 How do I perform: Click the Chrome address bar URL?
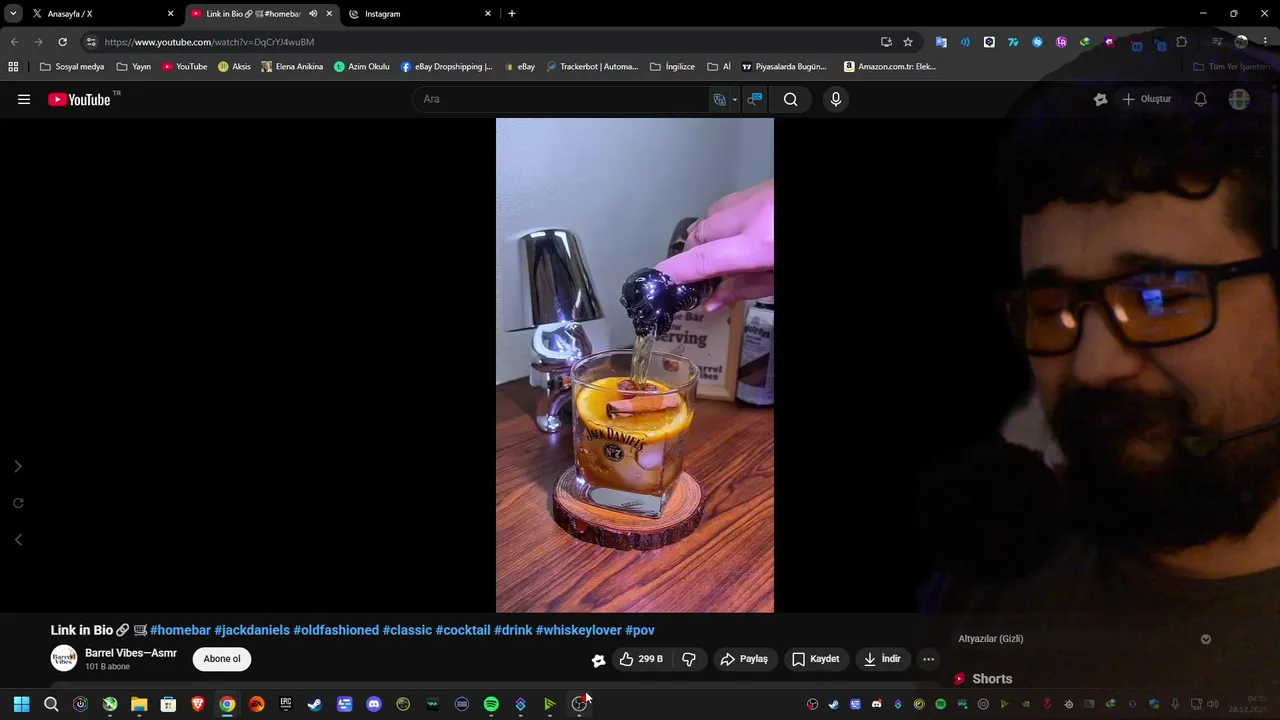click(209, 42)
